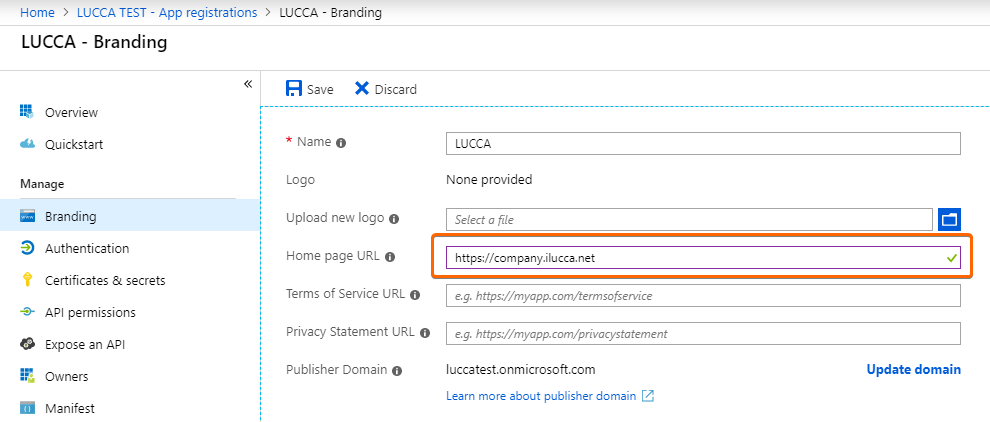Show info tooltip for Name

pyautogui.click(x=341, y=143)
